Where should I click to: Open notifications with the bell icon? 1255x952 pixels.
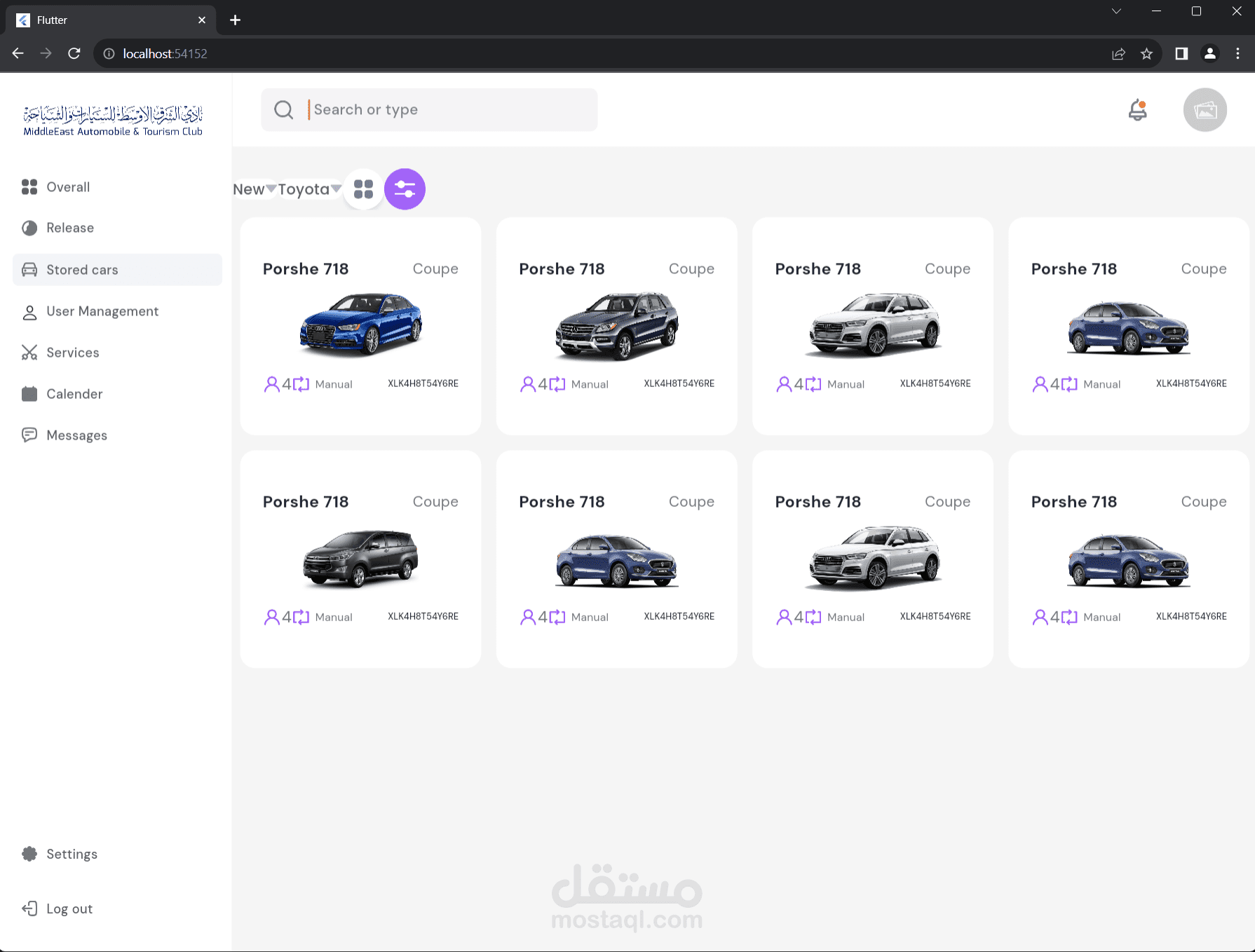pyautogui.click(x=1137, y=110)
